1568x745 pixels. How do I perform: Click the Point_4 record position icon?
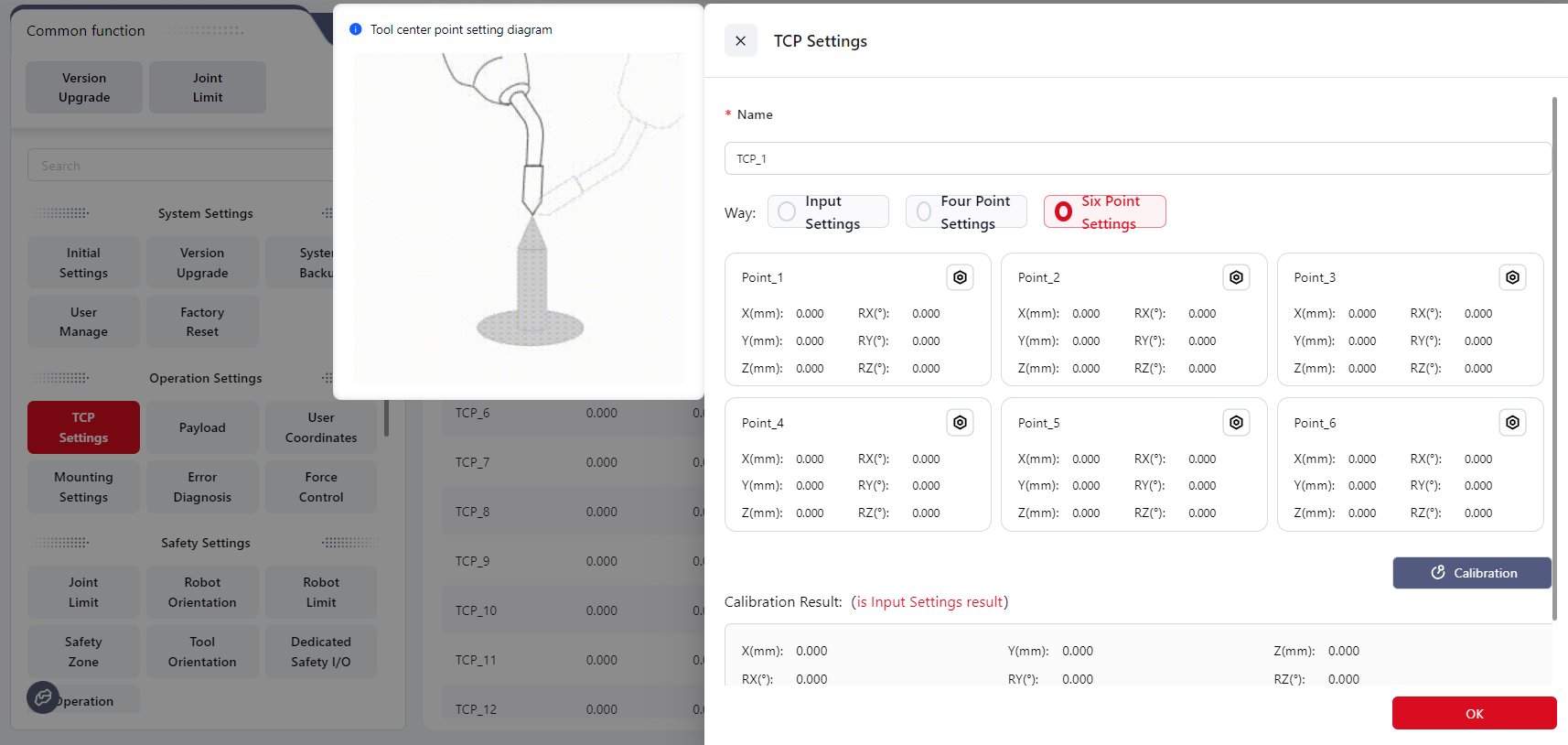[x=960, y=422]
